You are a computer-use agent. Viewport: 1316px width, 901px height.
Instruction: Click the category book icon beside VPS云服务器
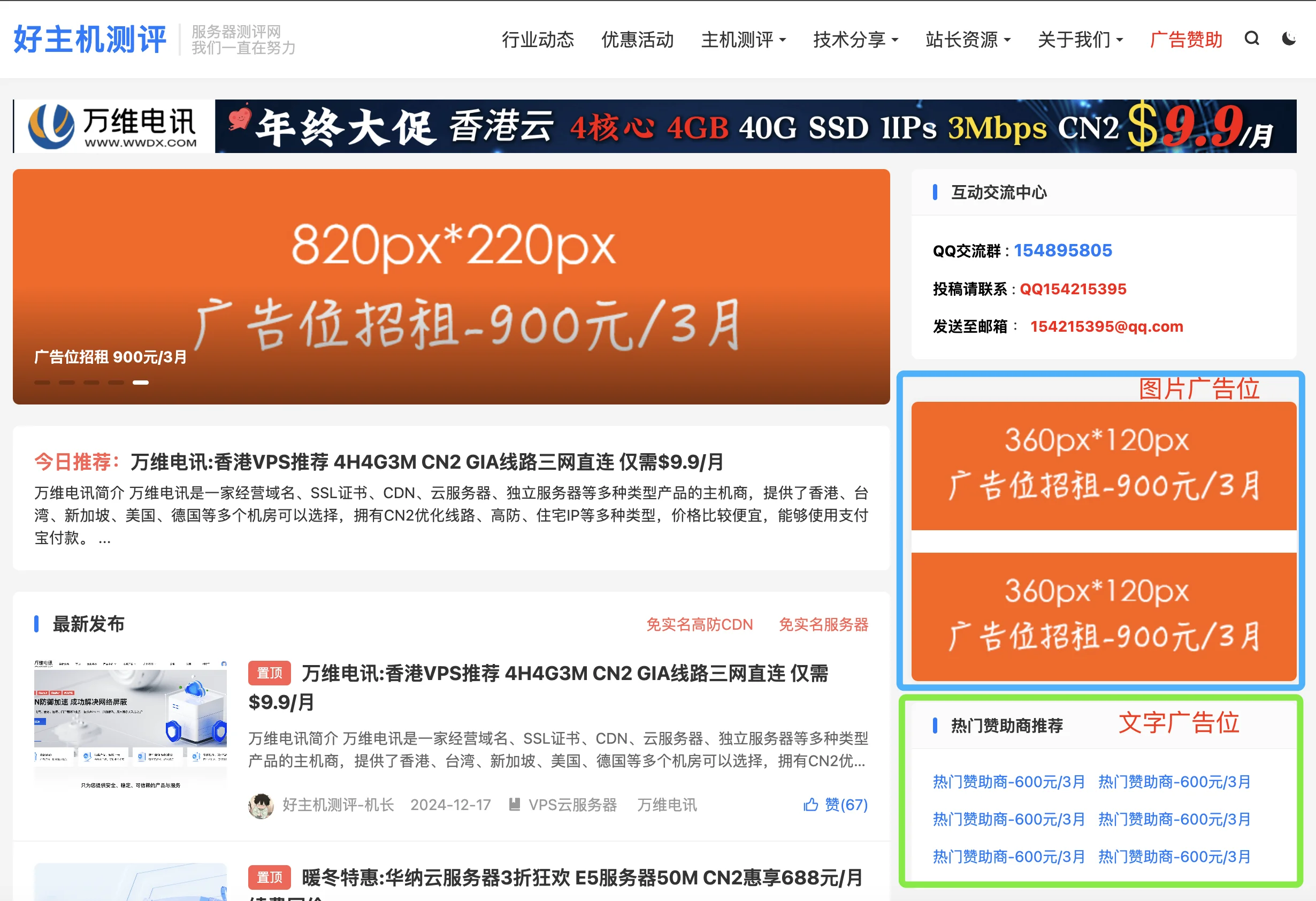(514, 805)
